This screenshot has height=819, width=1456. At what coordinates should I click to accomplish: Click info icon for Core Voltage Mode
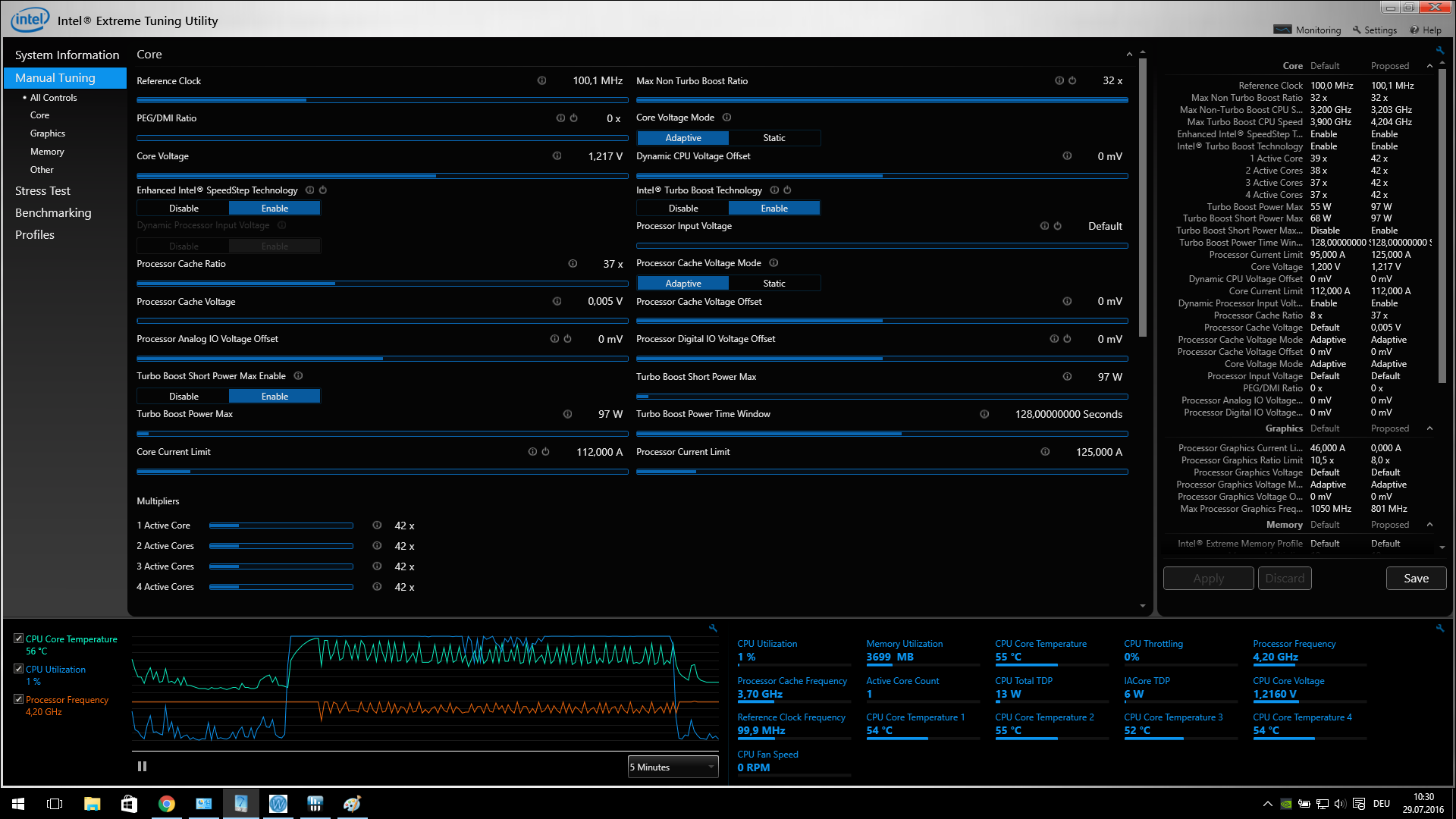pos(726,118)
